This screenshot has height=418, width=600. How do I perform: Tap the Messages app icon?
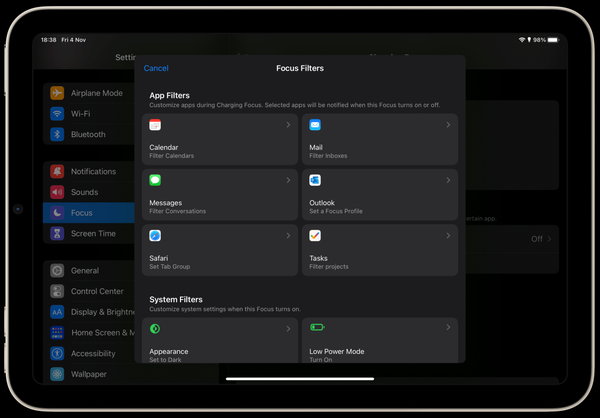[155, 180]
